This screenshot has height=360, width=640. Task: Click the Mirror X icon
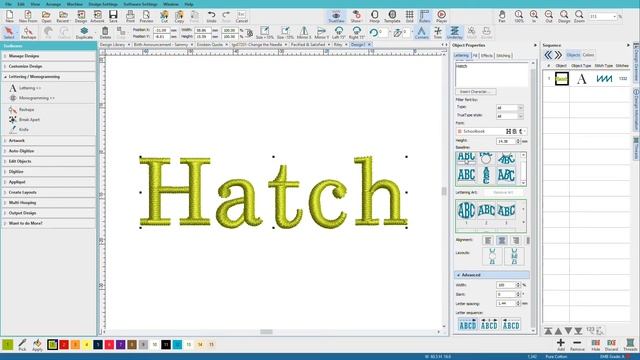tap(304, 32)
